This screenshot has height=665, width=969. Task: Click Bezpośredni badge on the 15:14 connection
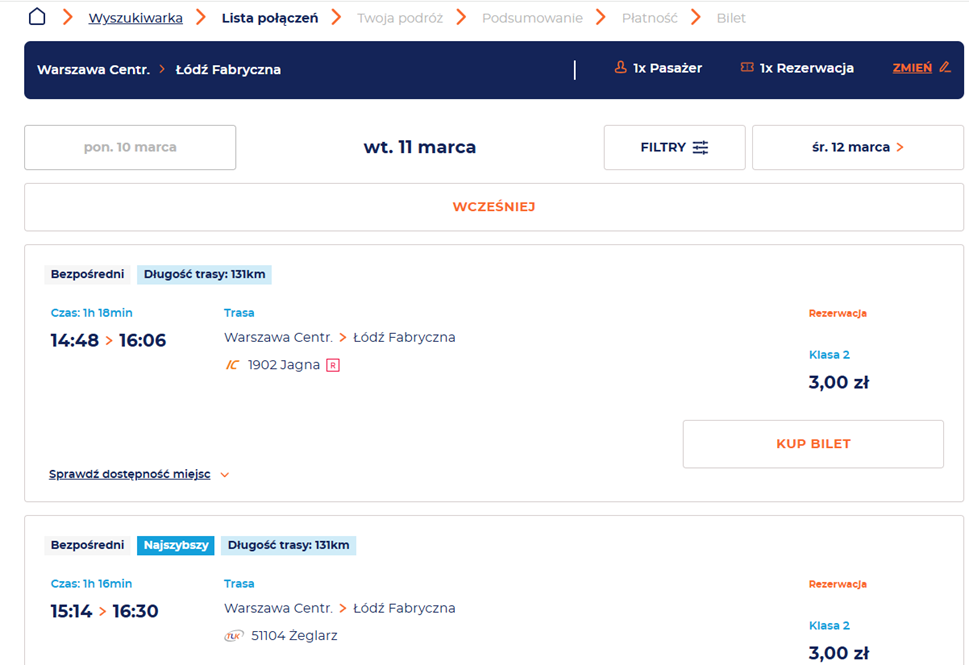point(87,545)
